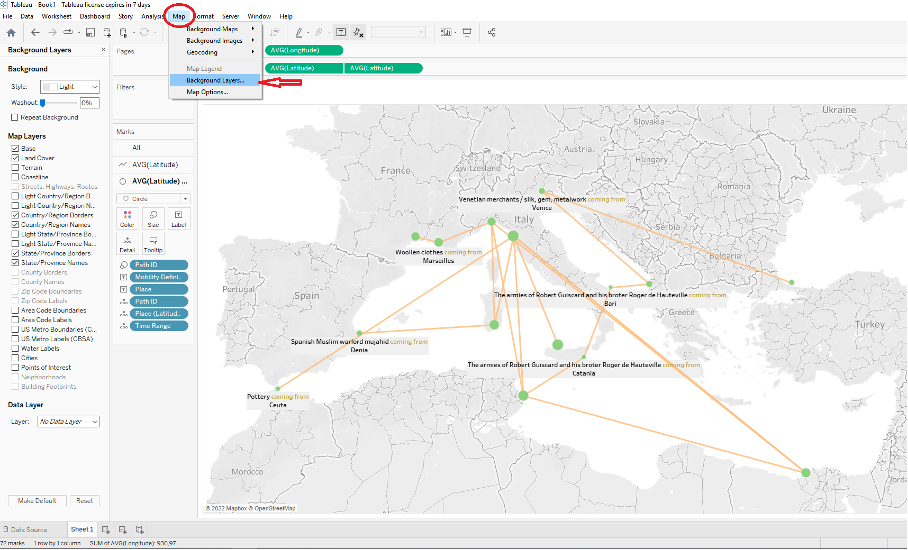The height and width of the screenshot is (550, 908).
Task: Open the Label card in Marks
Action: tap(178, 219)
